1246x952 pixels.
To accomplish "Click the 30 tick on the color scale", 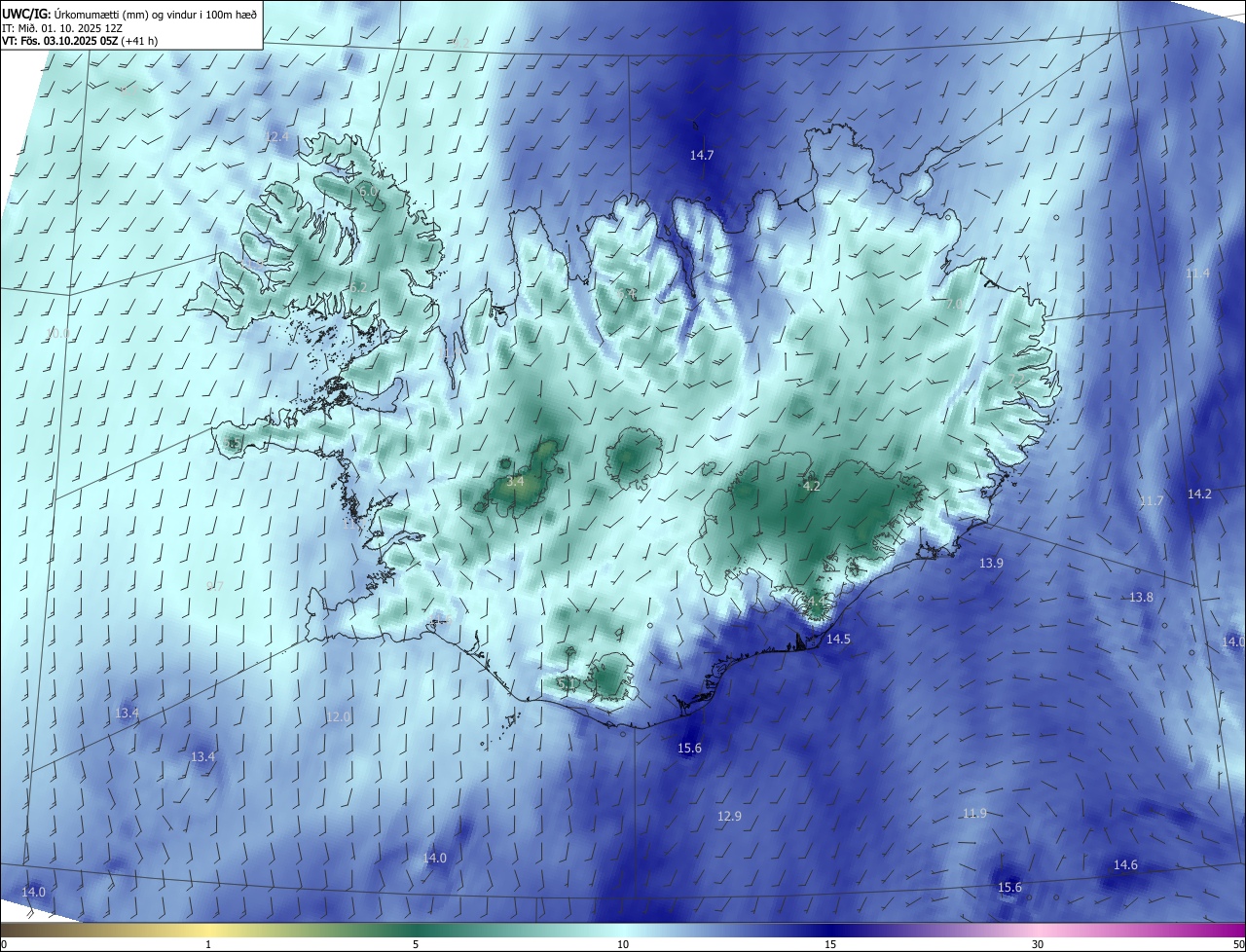I will coord(1038,944).
